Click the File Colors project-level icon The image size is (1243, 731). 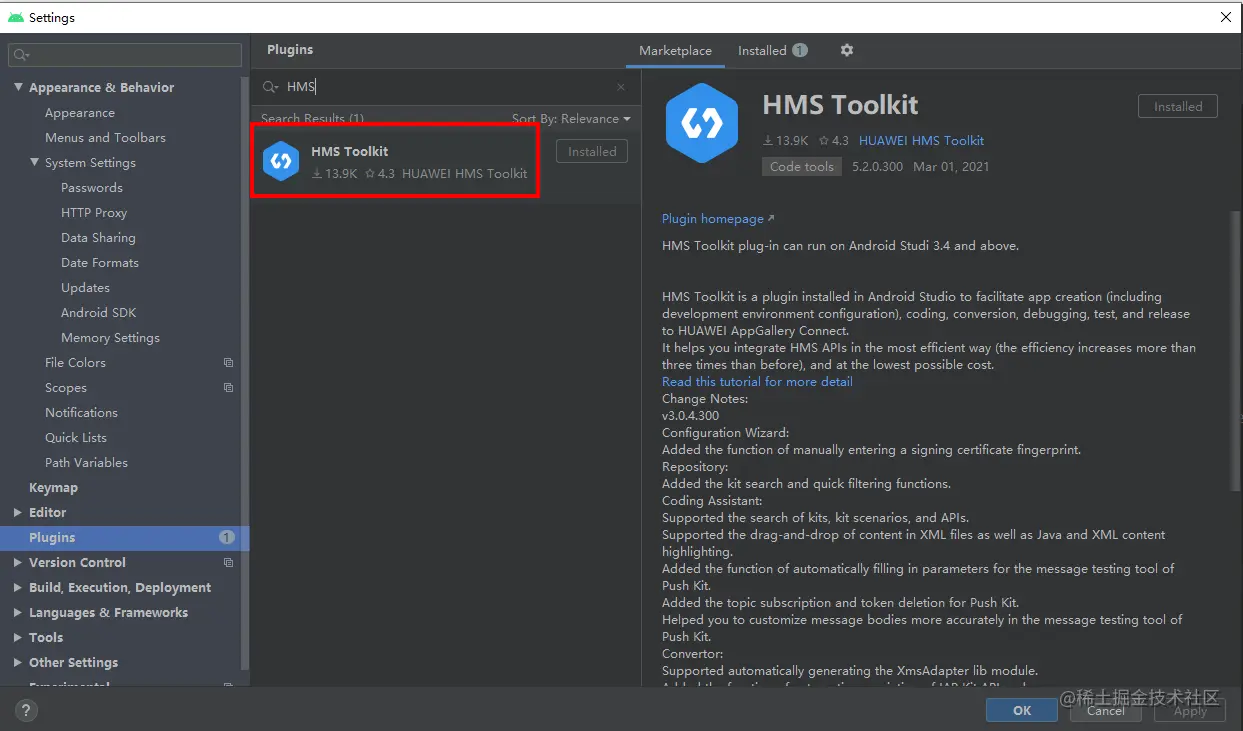coord(228,363)
